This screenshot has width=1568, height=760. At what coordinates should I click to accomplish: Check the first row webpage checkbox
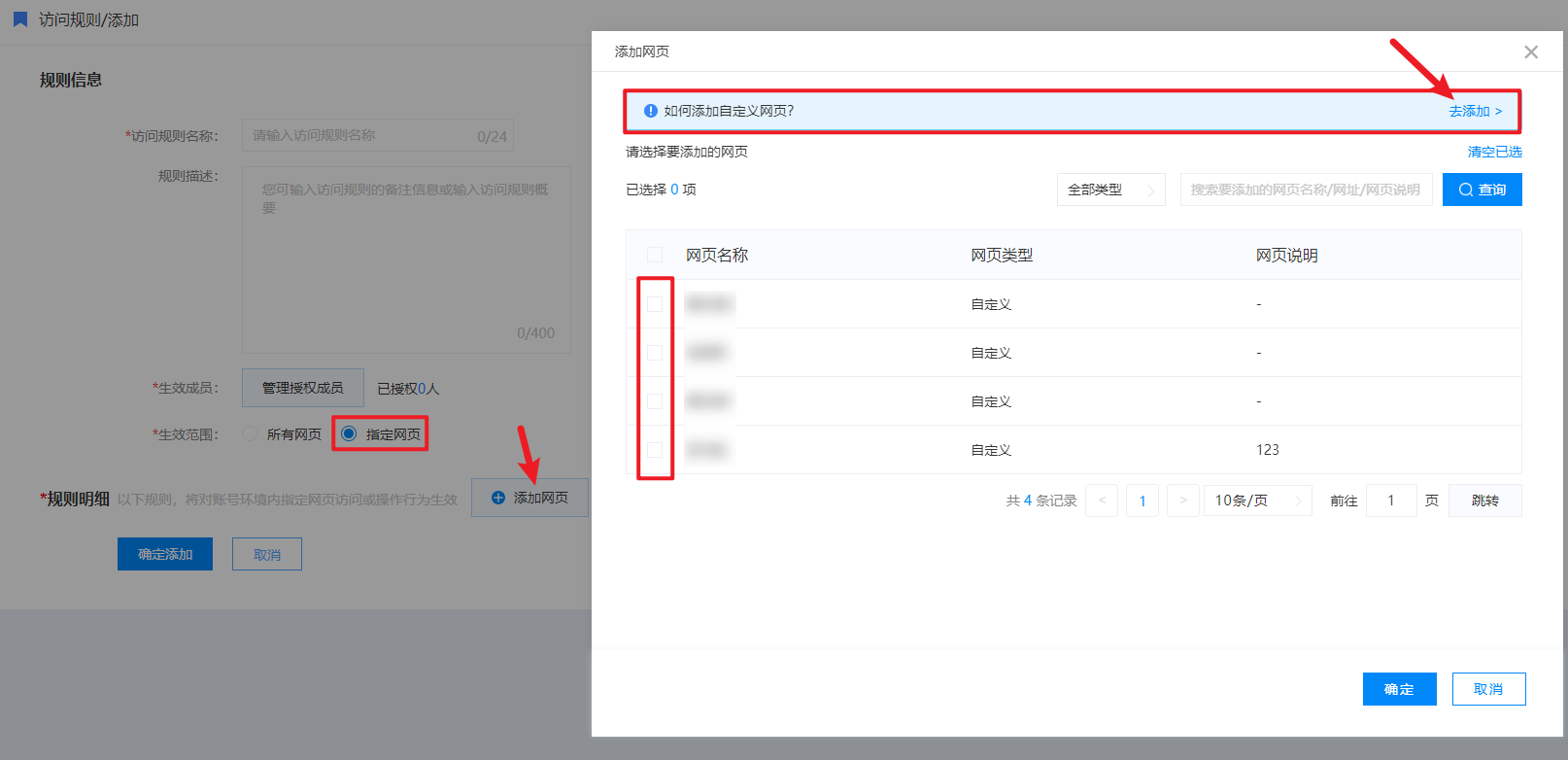655,304
